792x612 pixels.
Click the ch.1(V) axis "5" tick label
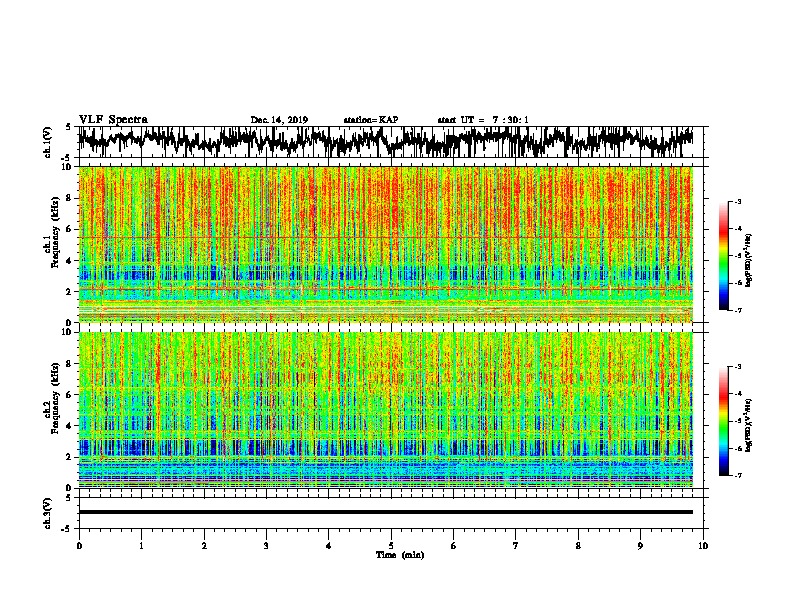(68, 127)
